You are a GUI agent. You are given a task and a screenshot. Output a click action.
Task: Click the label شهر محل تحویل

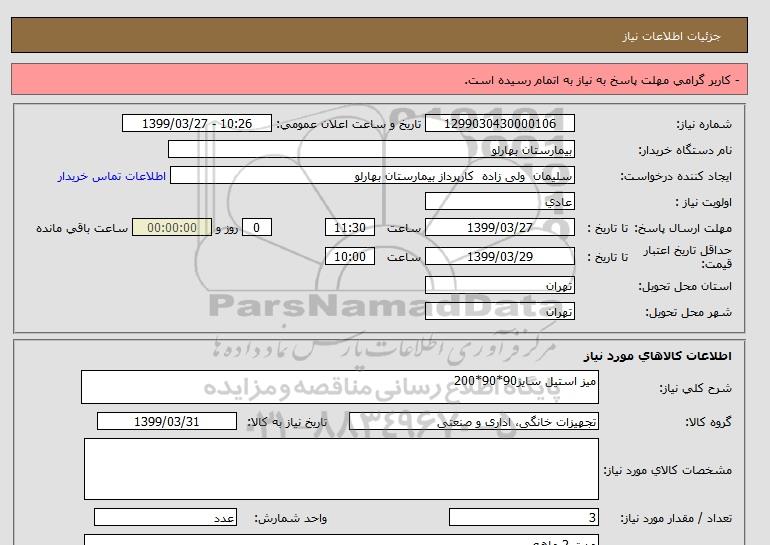(688, 312)
